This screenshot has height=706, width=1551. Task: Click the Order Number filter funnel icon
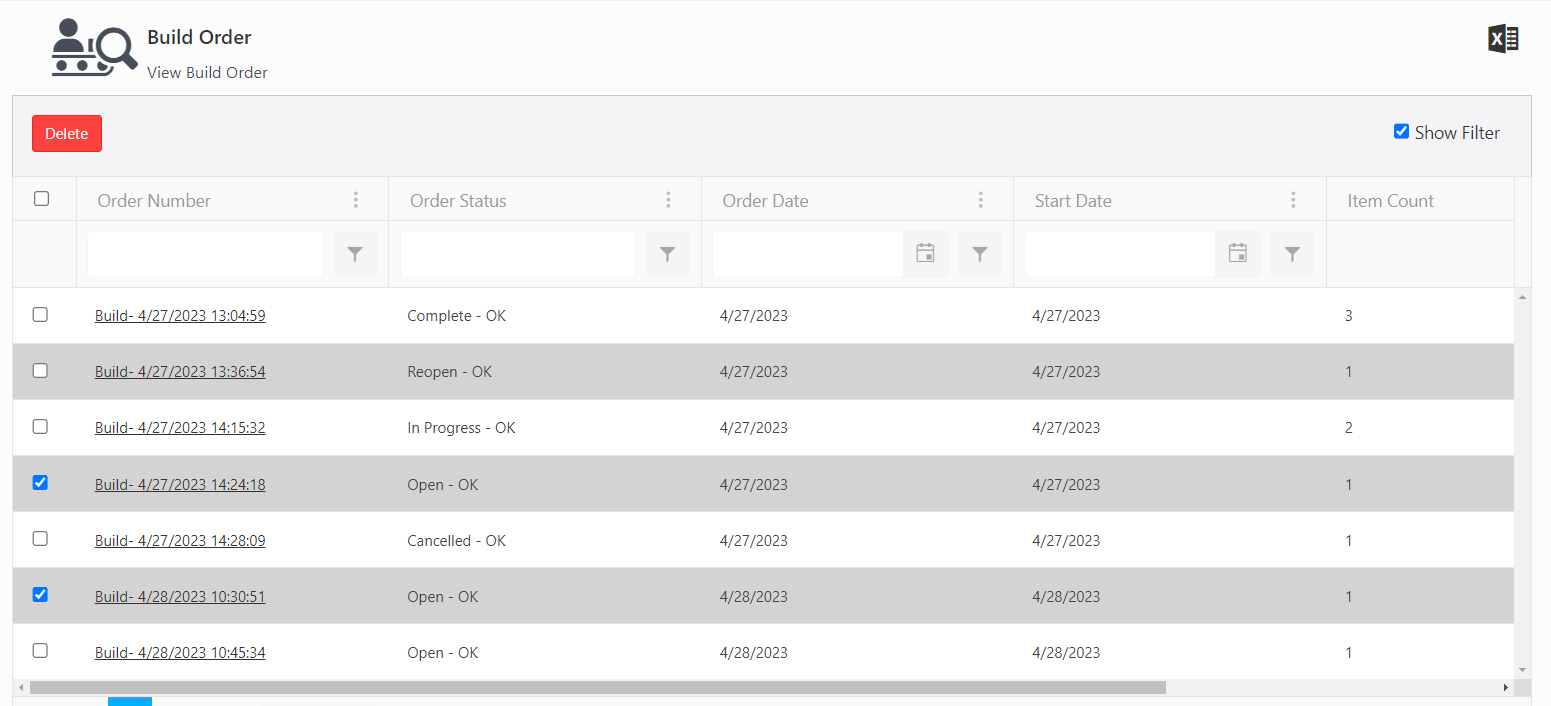point(355,254)
